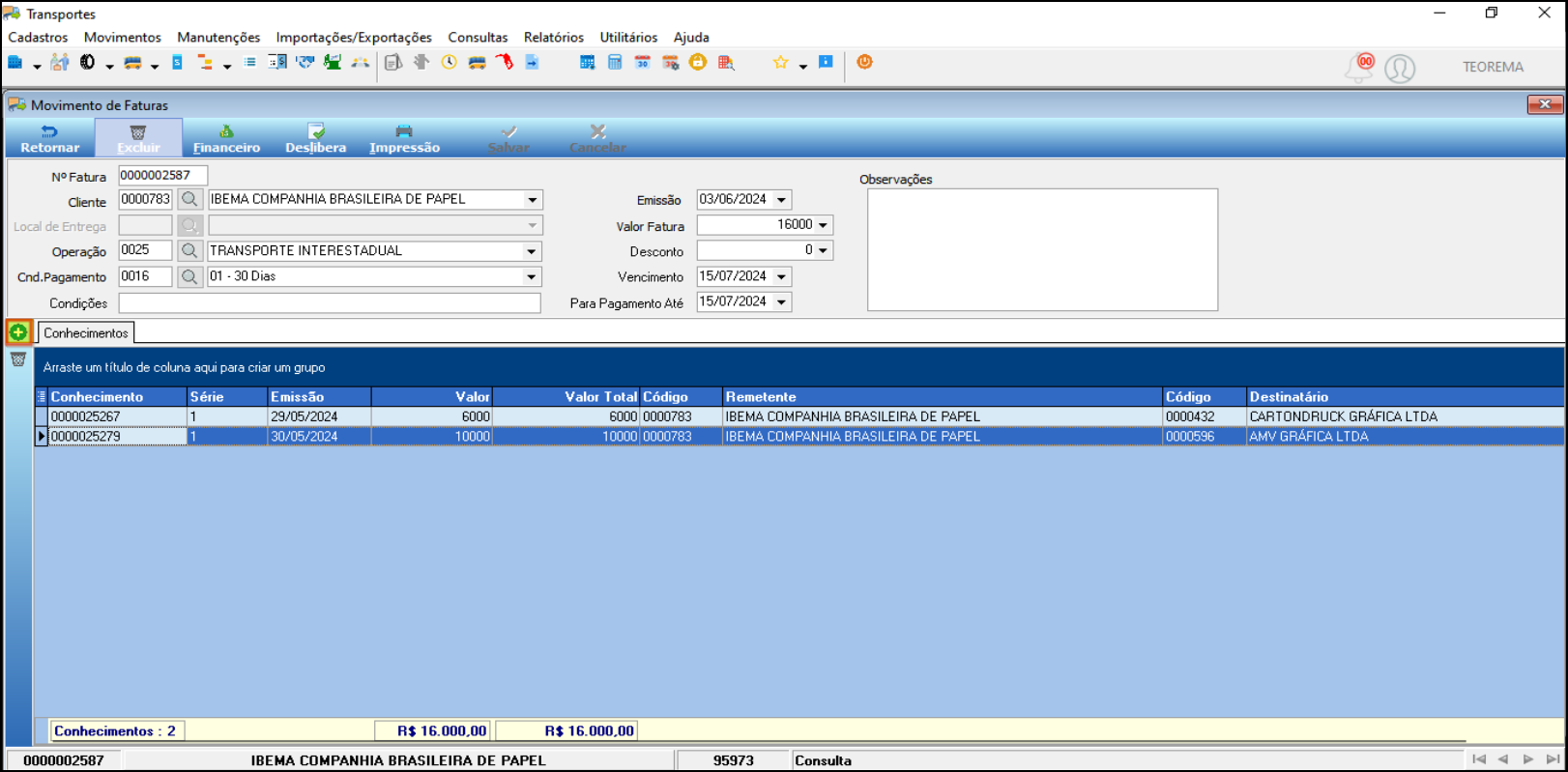Click the Impressão button
Screen dimensions: 1568x772
tap(404, 138)
